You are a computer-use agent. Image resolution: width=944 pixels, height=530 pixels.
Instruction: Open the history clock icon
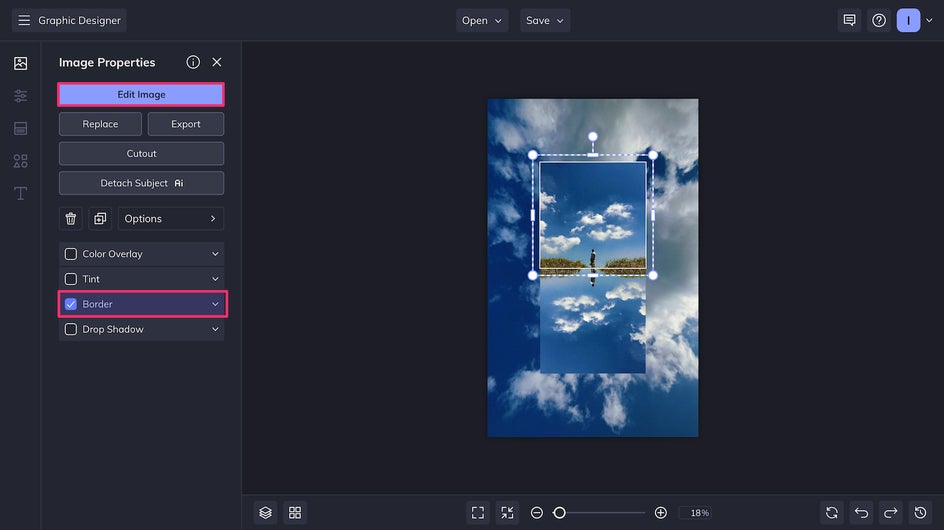click(x=921, y=513)
